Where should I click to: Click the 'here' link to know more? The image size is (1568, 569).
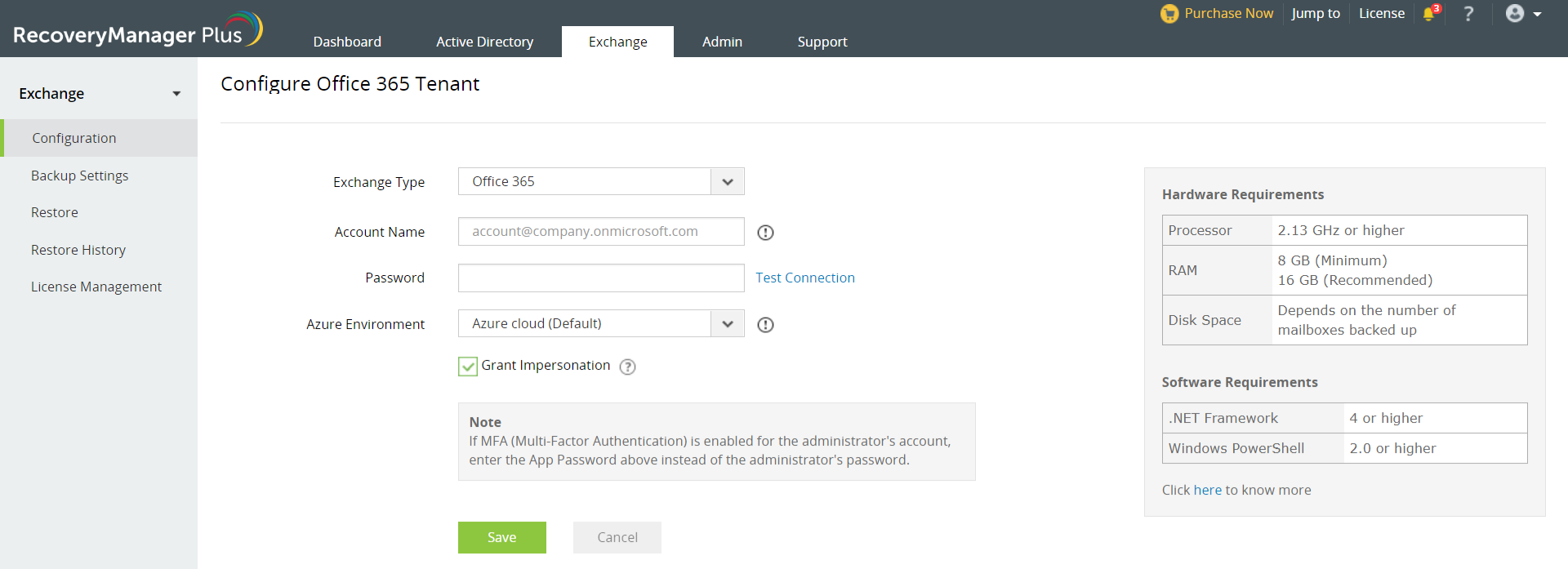coord(1207,490)
